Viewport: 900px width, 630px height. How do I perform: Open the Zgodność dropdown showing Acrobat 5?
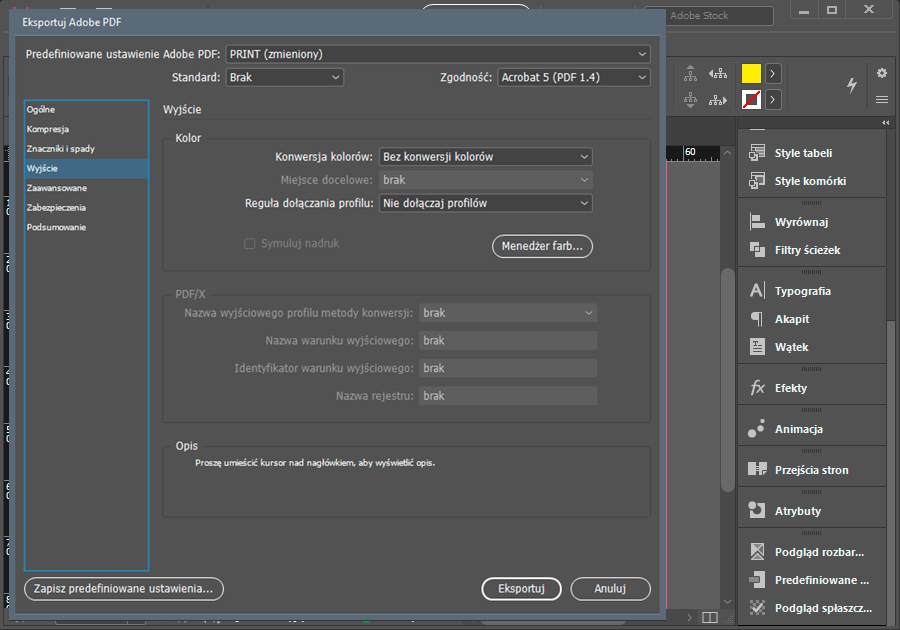point(574,77)
